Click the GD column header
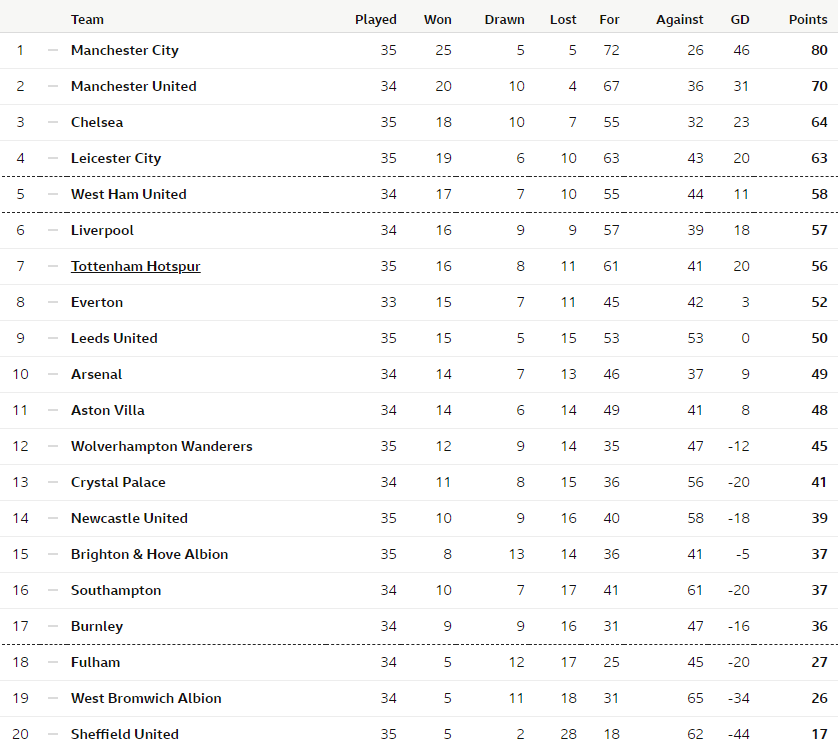This screenshot has height=749, width=838. (x=740, y=20)
